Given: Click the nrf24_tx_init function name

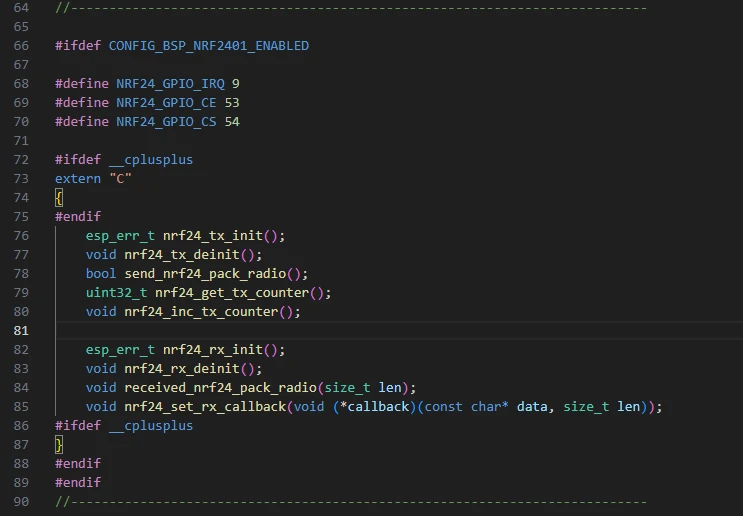Looking at the screenshot, I should (x=215, y=236).
